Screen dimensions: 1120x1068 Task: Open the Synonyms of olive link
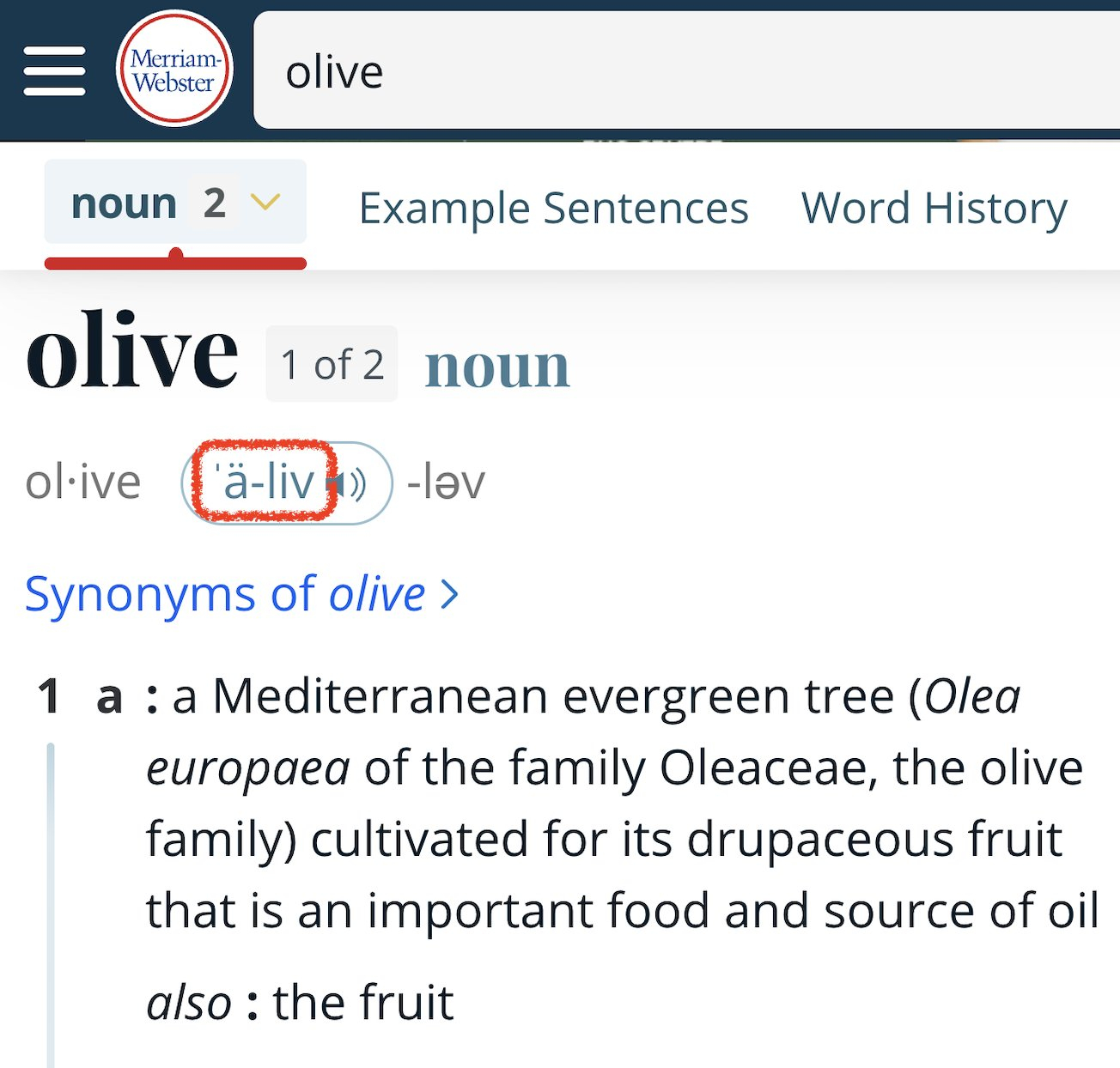(225, 594)
